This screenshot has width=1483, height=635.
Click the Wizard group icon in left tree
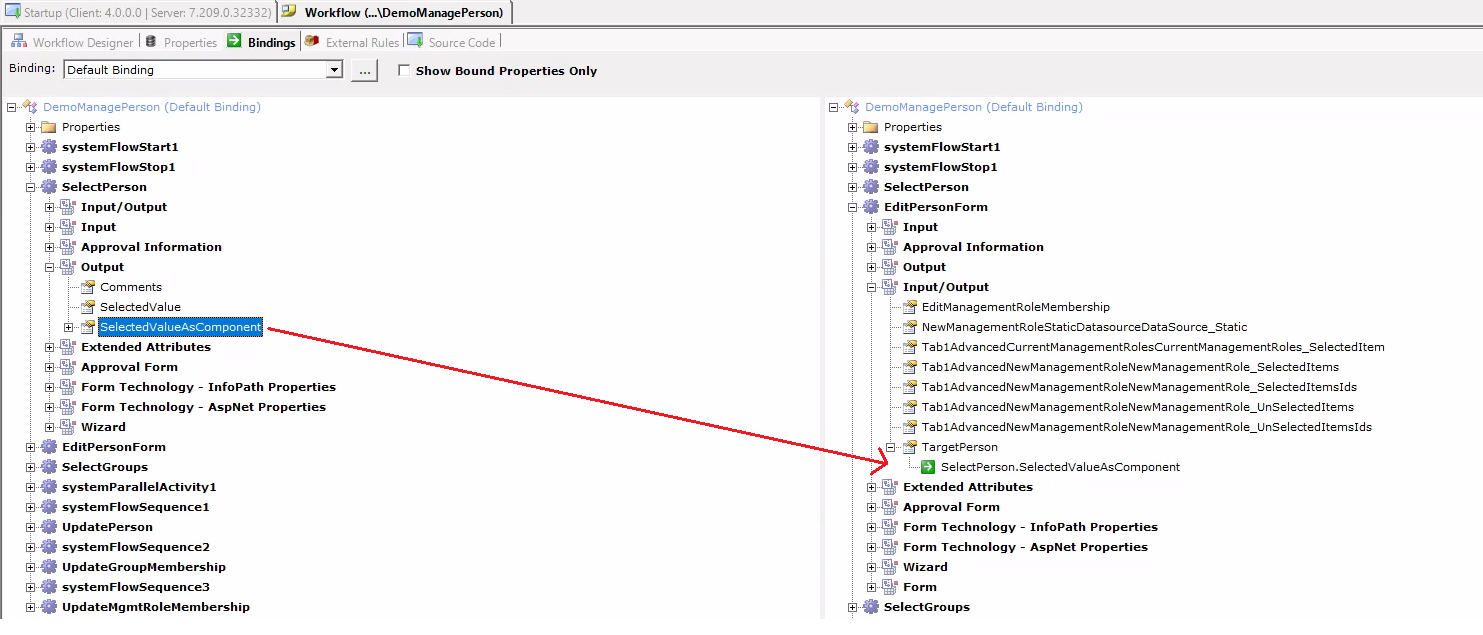(67, 427)
